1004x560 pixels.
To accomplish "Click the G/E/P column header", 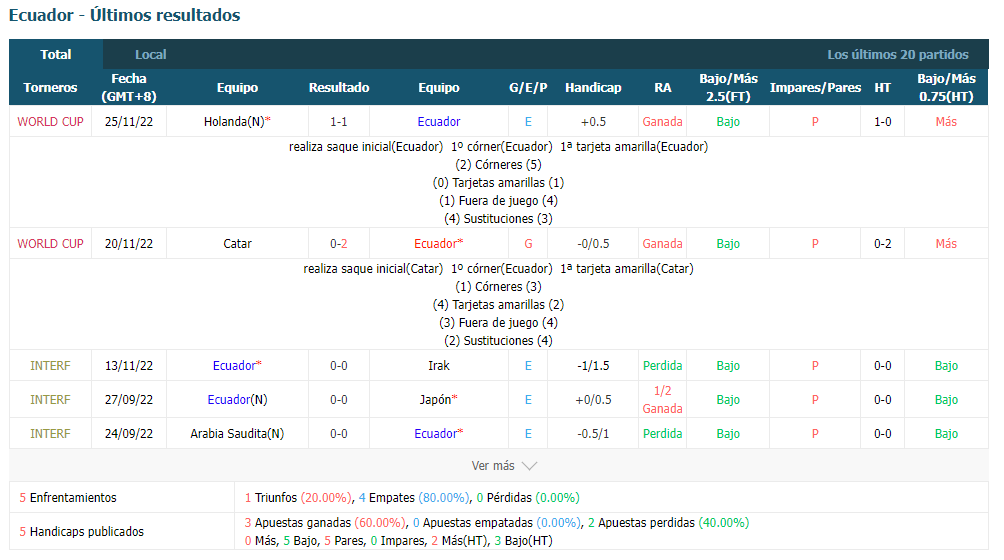I will (x=528, y=88).
